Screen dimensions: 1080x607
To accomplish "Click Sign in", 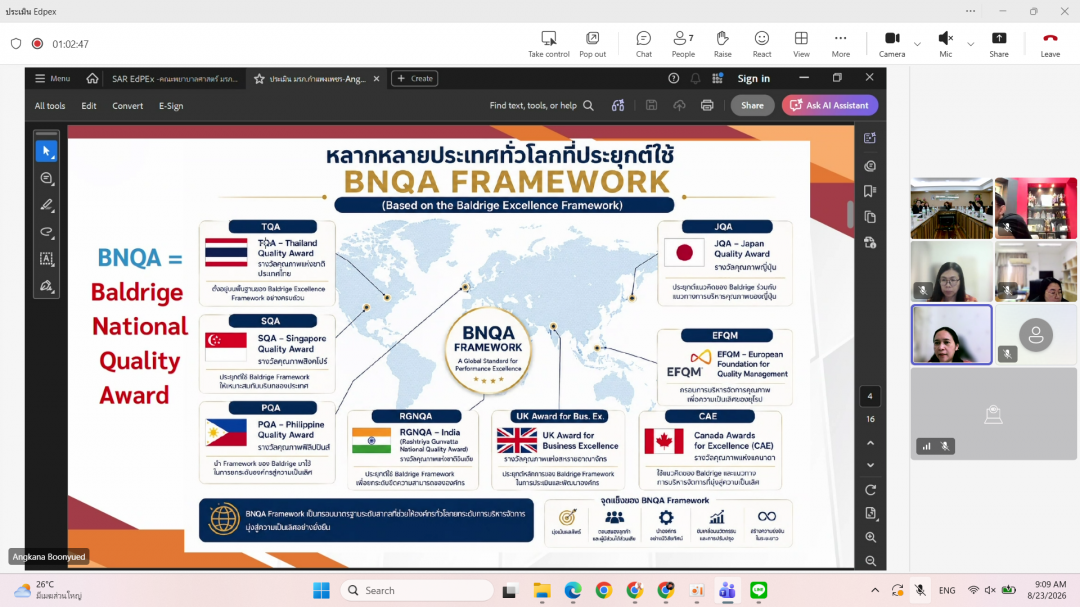I will 754,79.
